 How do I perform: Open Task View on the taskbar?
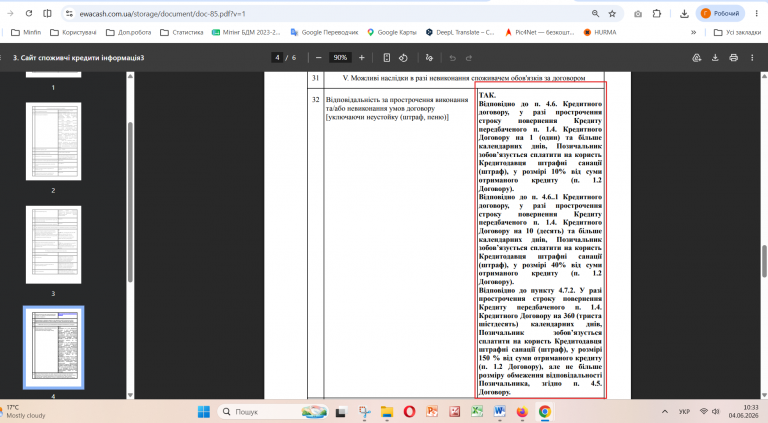[340, 412]
